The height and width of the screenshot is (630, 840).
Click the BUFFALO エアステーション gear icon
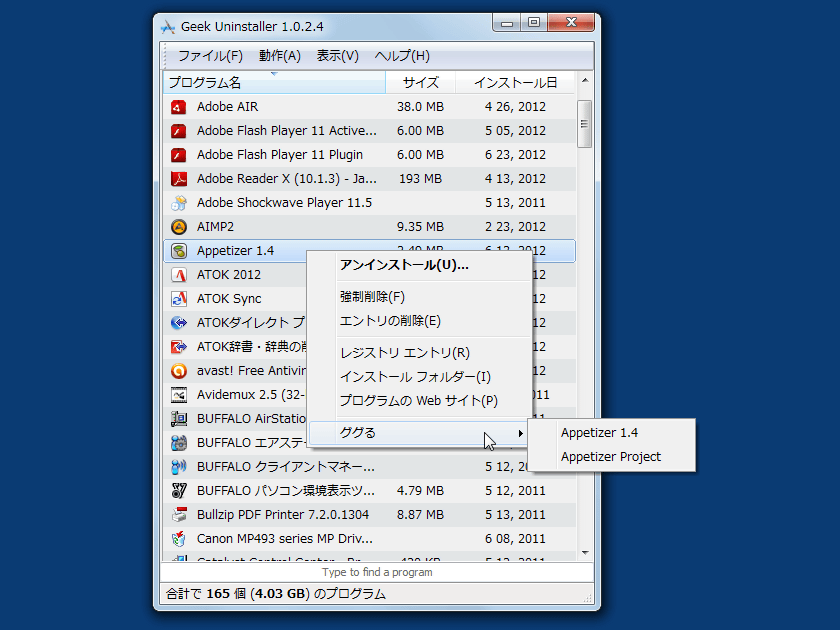point(178,443)
